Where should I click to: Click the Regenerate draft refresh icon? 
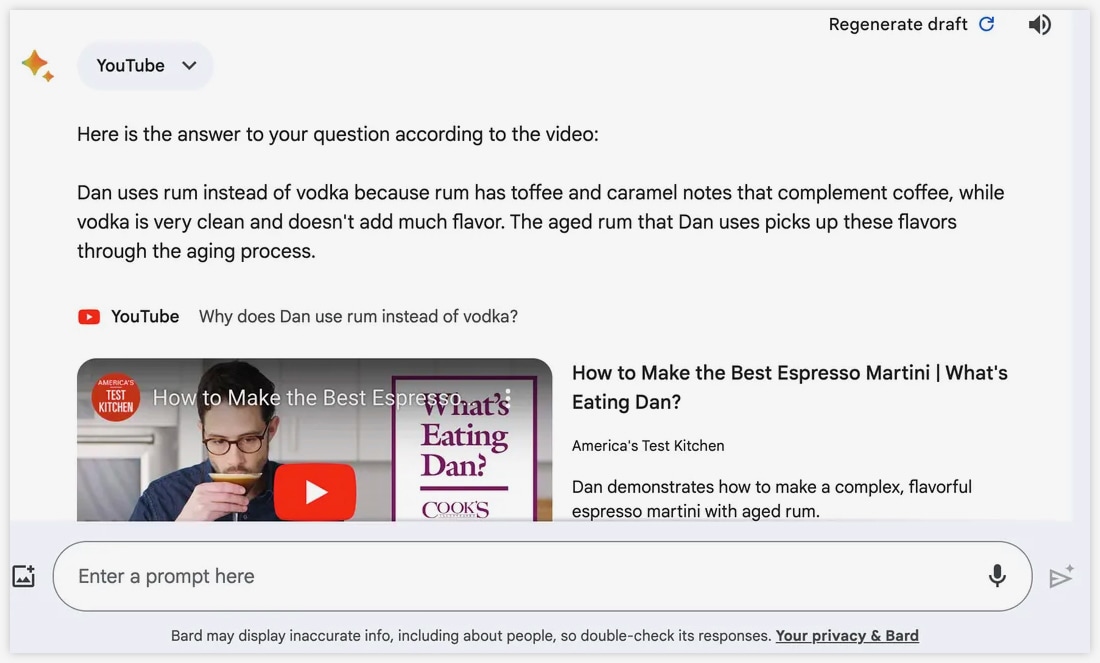[986, 24]
